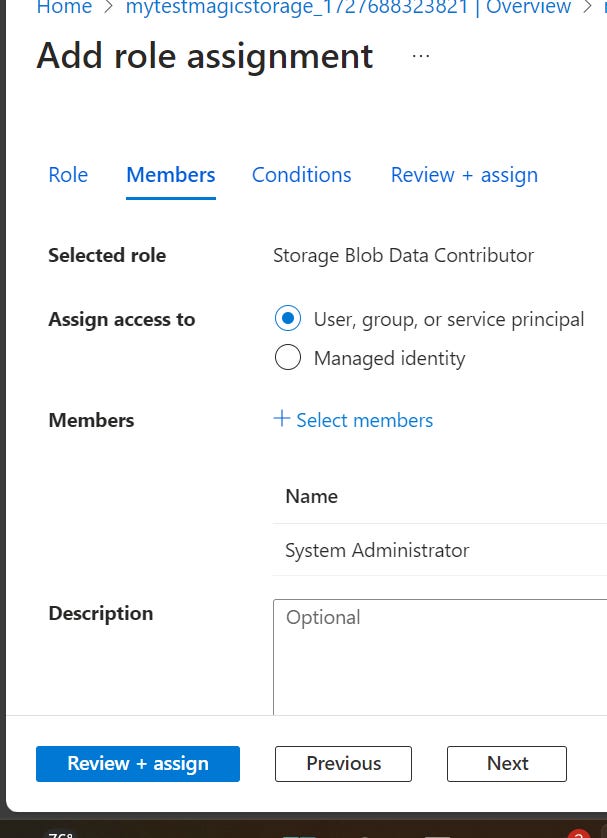Select the System Administrator member row

tap(440, 550)
